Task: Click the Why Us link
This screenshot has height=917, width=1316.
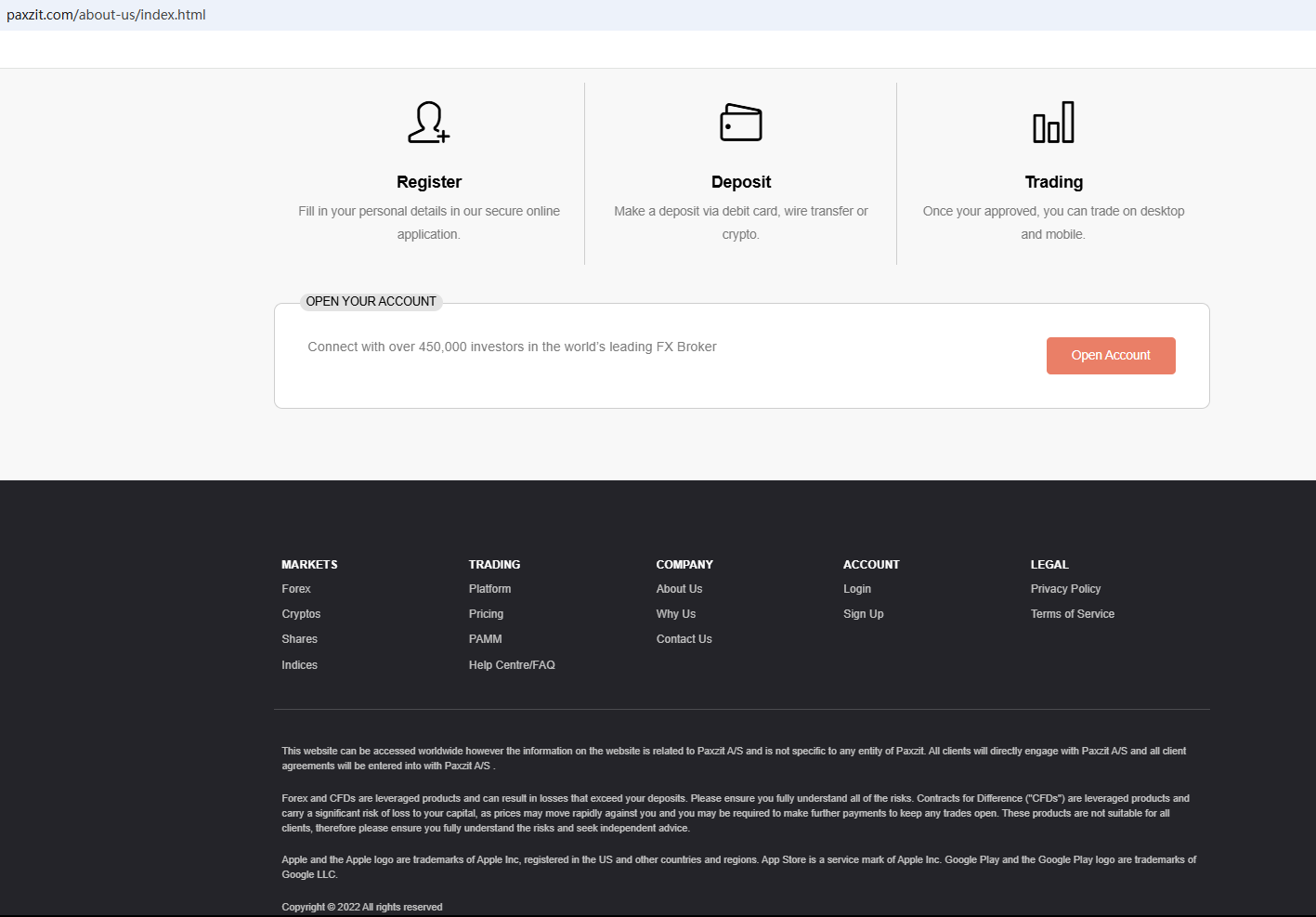Action: click(x=675, y=614)
